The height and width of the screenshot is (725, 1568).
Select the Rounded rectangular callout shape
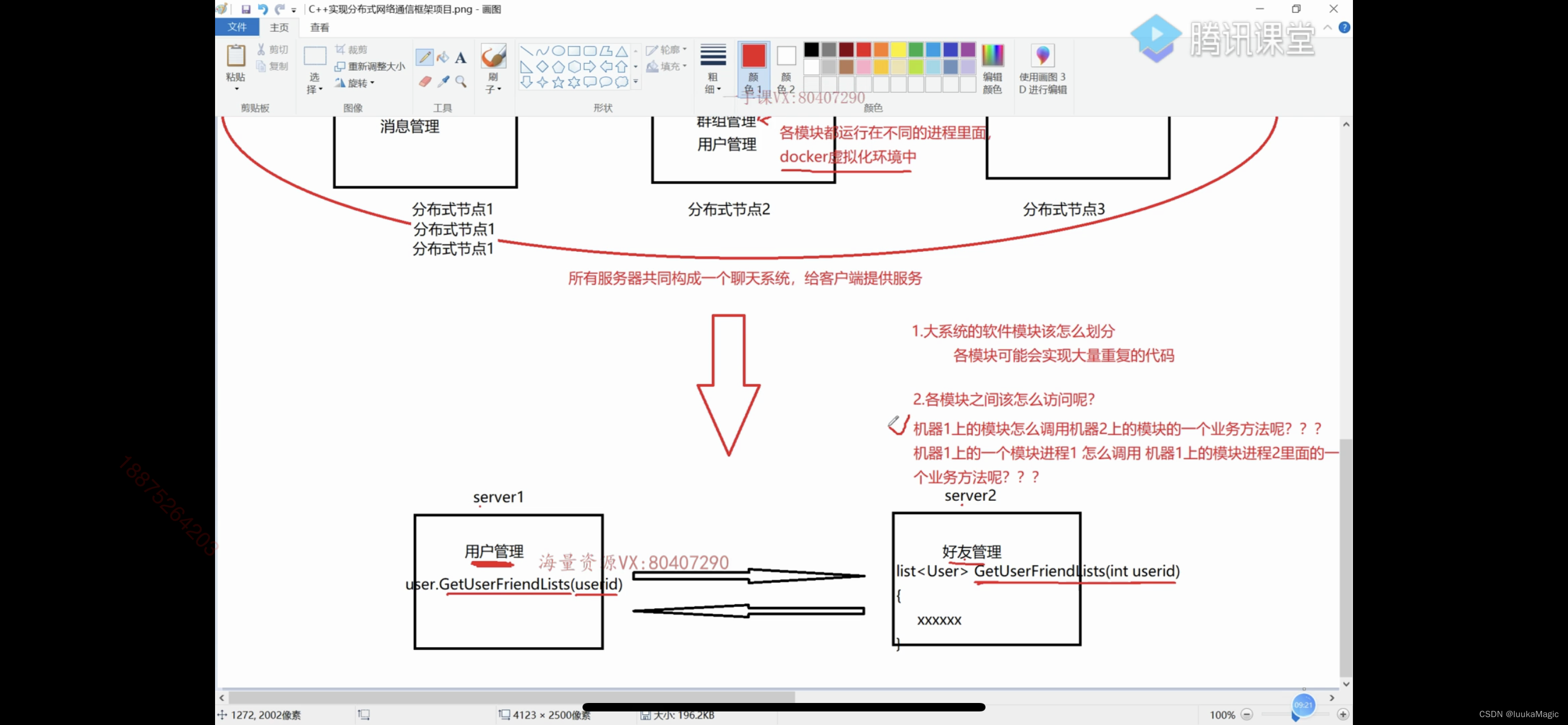click(x=590, y=81)
